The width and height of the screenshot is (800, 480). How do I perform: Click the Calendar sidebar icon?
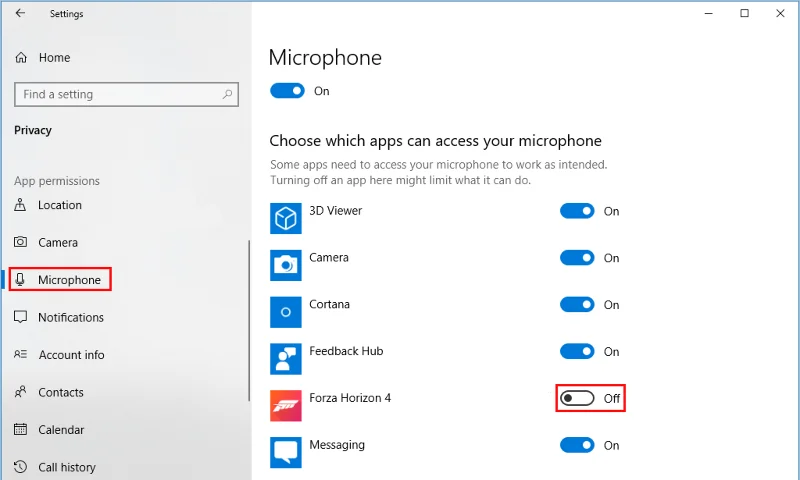[20, 429]
